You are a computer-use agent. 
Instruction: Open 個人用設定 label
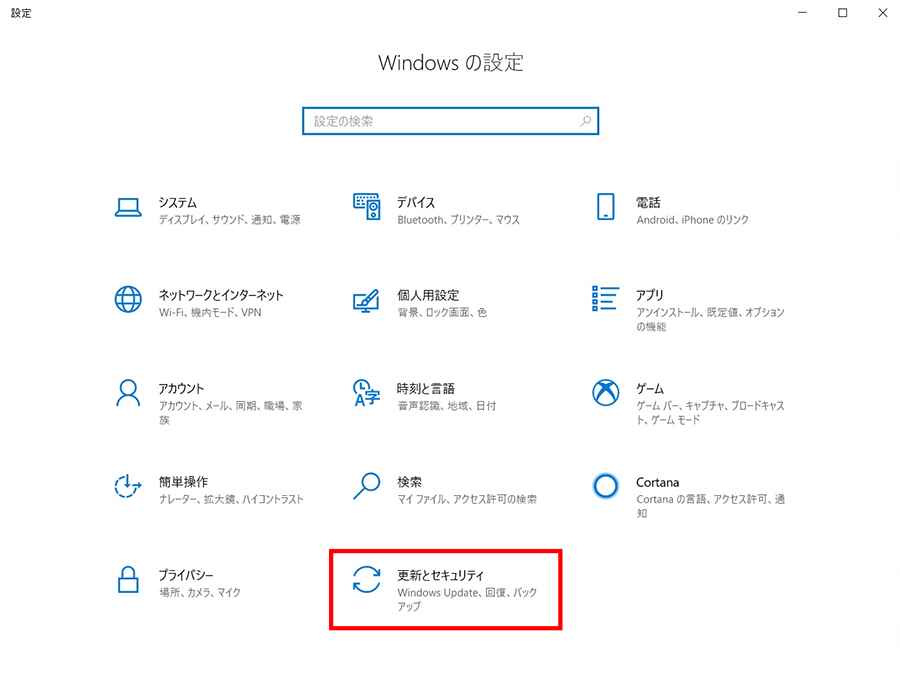(x=428, y=296)
